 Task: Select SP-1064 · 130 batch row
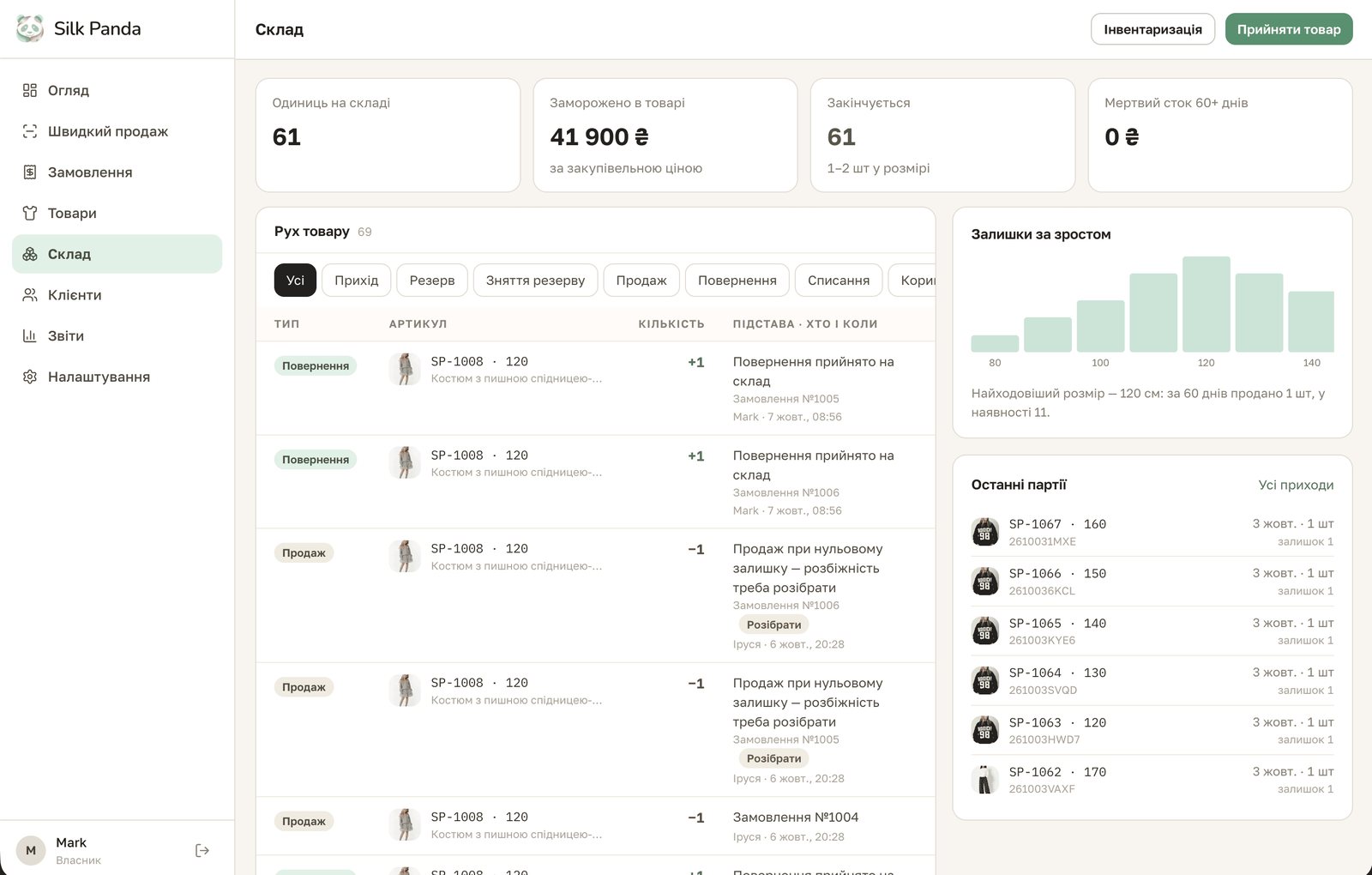(1152, 681)
